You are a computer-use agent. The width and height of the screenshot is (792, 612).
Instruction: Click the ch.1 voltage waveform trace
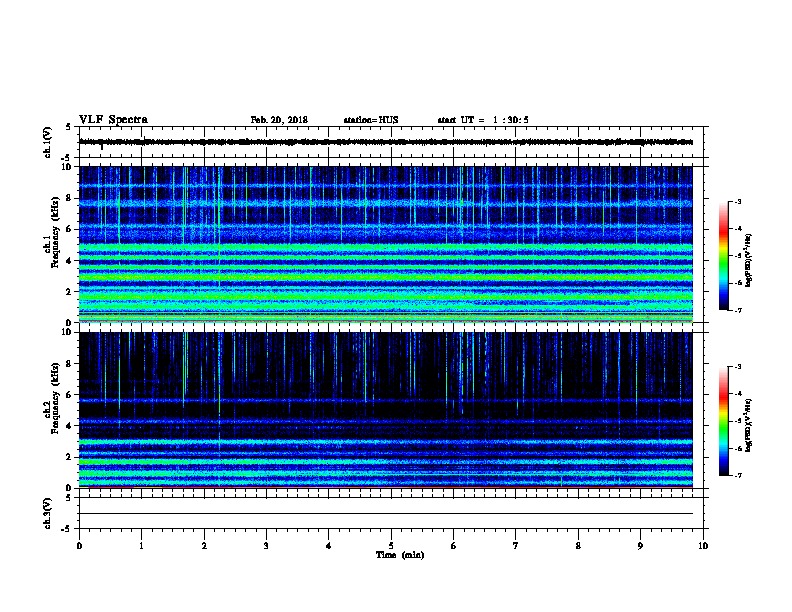point(386,142)
